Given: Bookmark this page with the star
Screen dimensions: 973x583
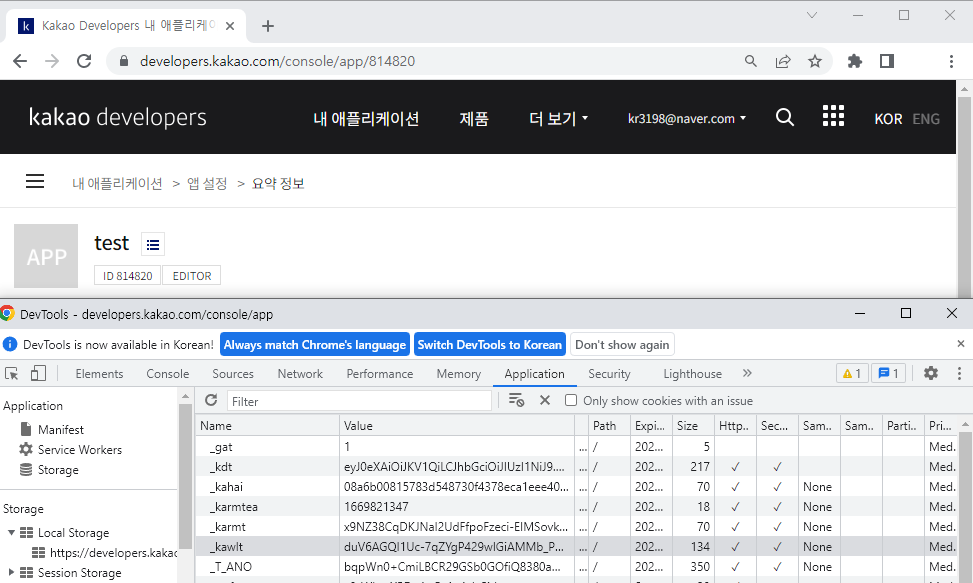Looking at the screenshot, I should click(815, 61).
